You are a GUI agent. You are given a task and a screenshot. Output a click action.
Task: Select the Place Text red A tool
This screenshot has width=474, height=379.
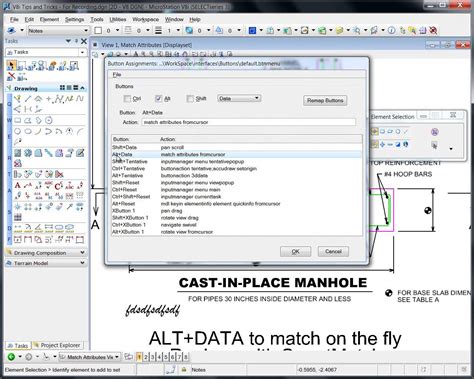(x=18, y=185)
